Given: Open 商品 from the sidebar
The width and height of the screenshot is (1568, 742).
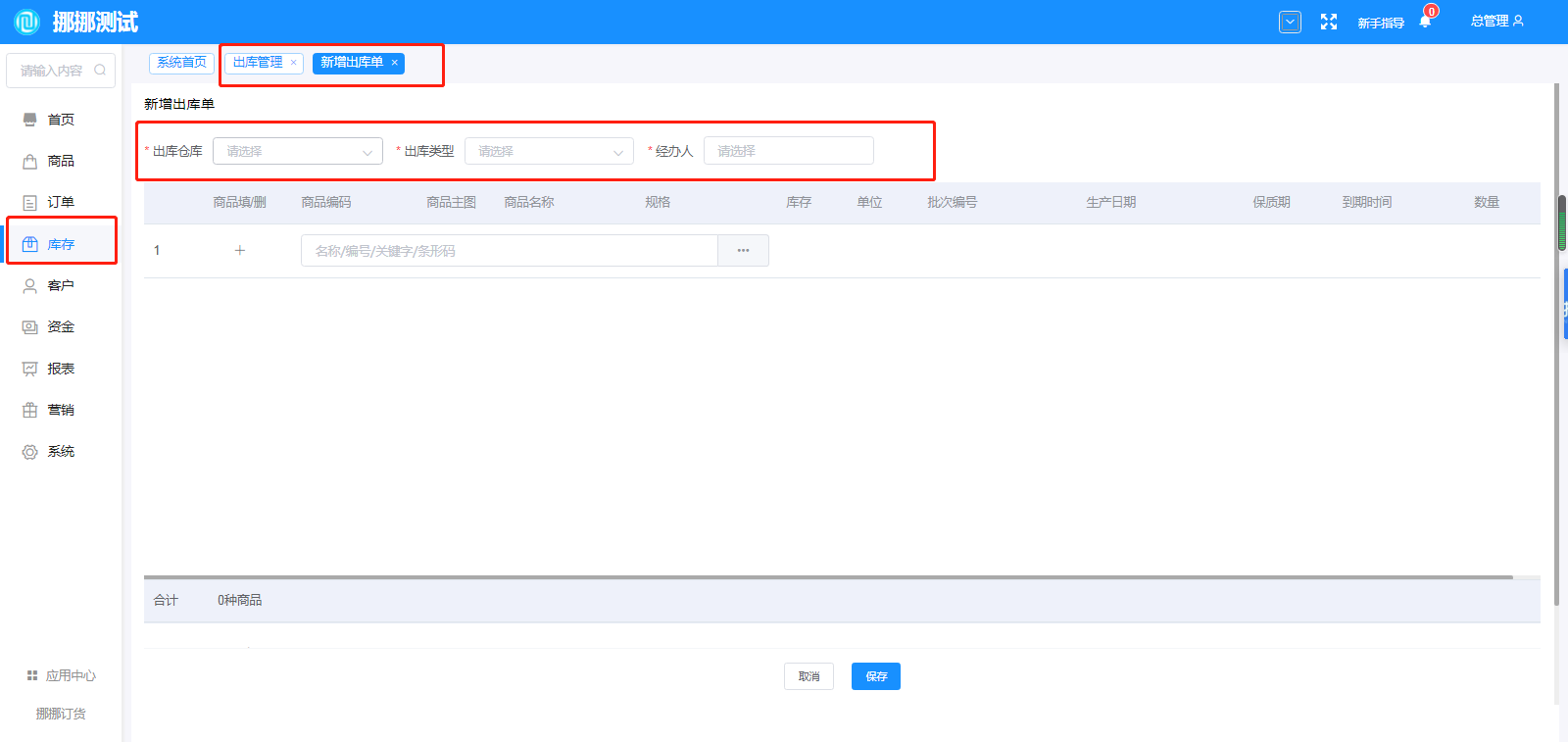Looking at the screenshot, I should point(61,161).
